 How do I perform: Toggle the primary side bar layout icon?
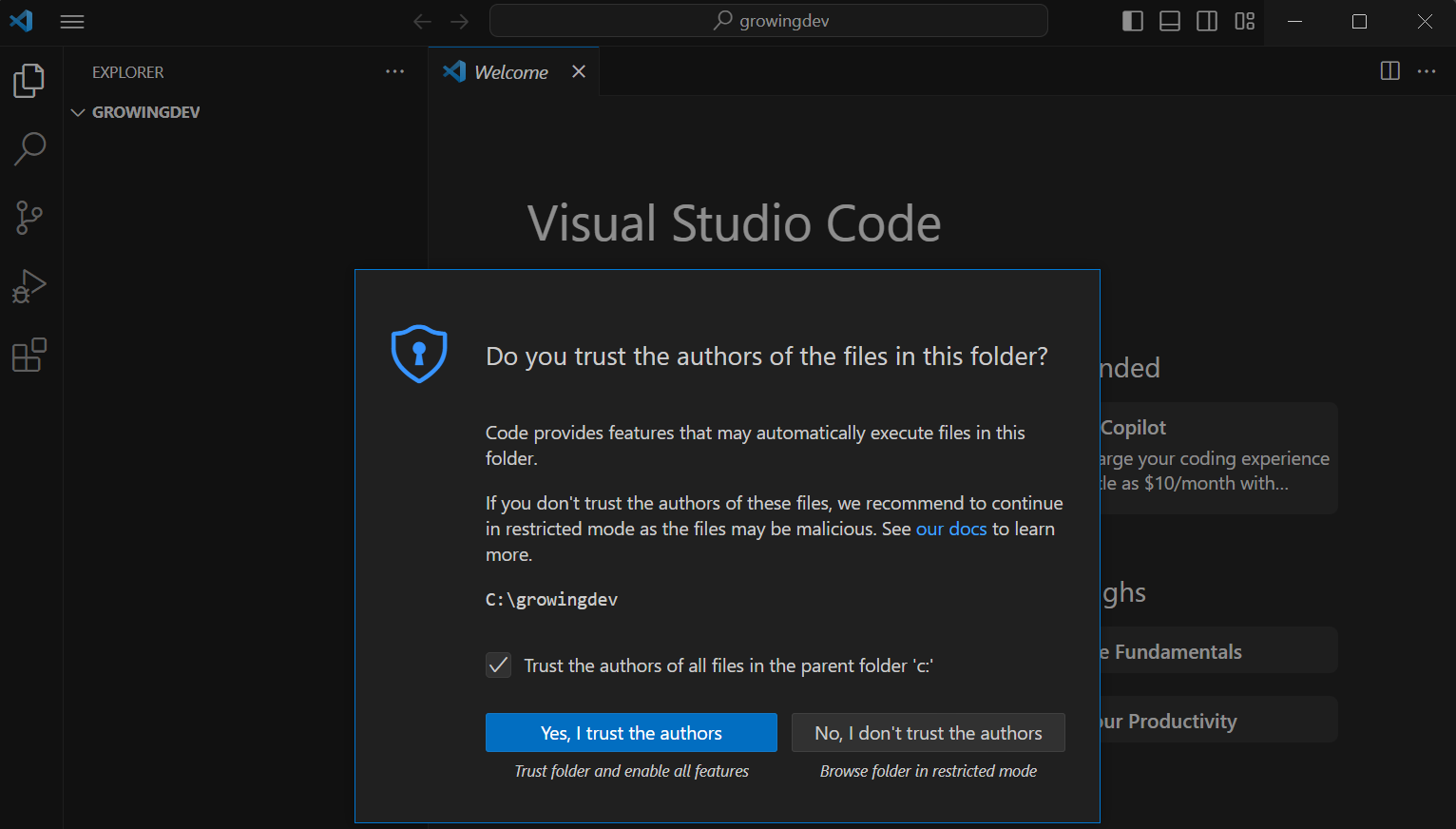pyautogui.click(x=1133, y=21)
